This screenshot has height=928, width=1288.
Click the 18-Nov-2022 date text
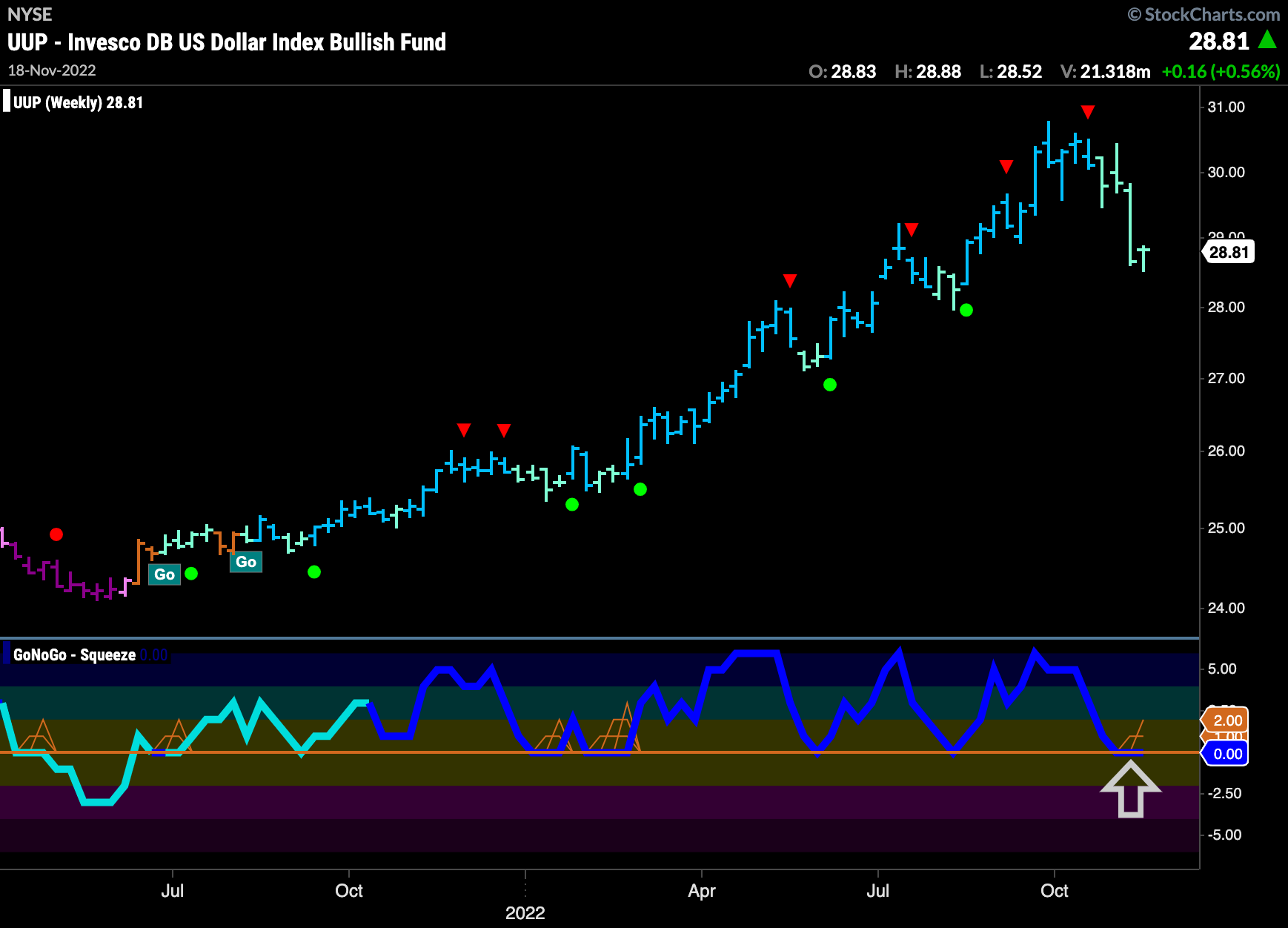coord(52,70)
